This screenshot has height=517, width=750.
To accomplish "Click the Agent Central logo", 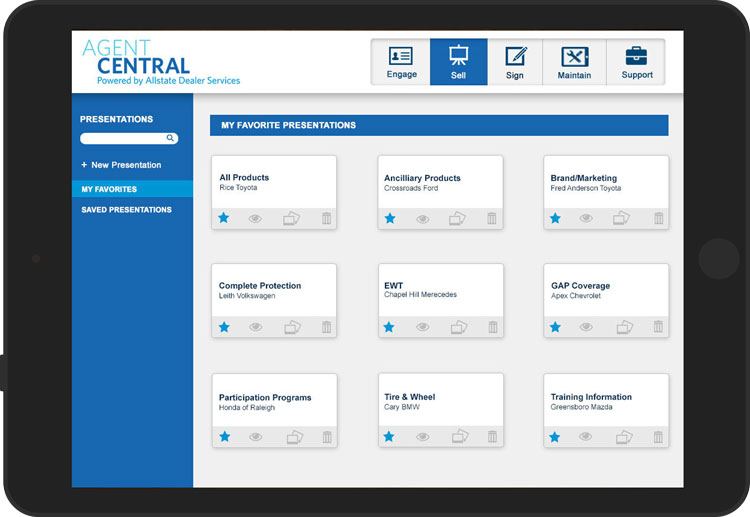I will point(161,62).
